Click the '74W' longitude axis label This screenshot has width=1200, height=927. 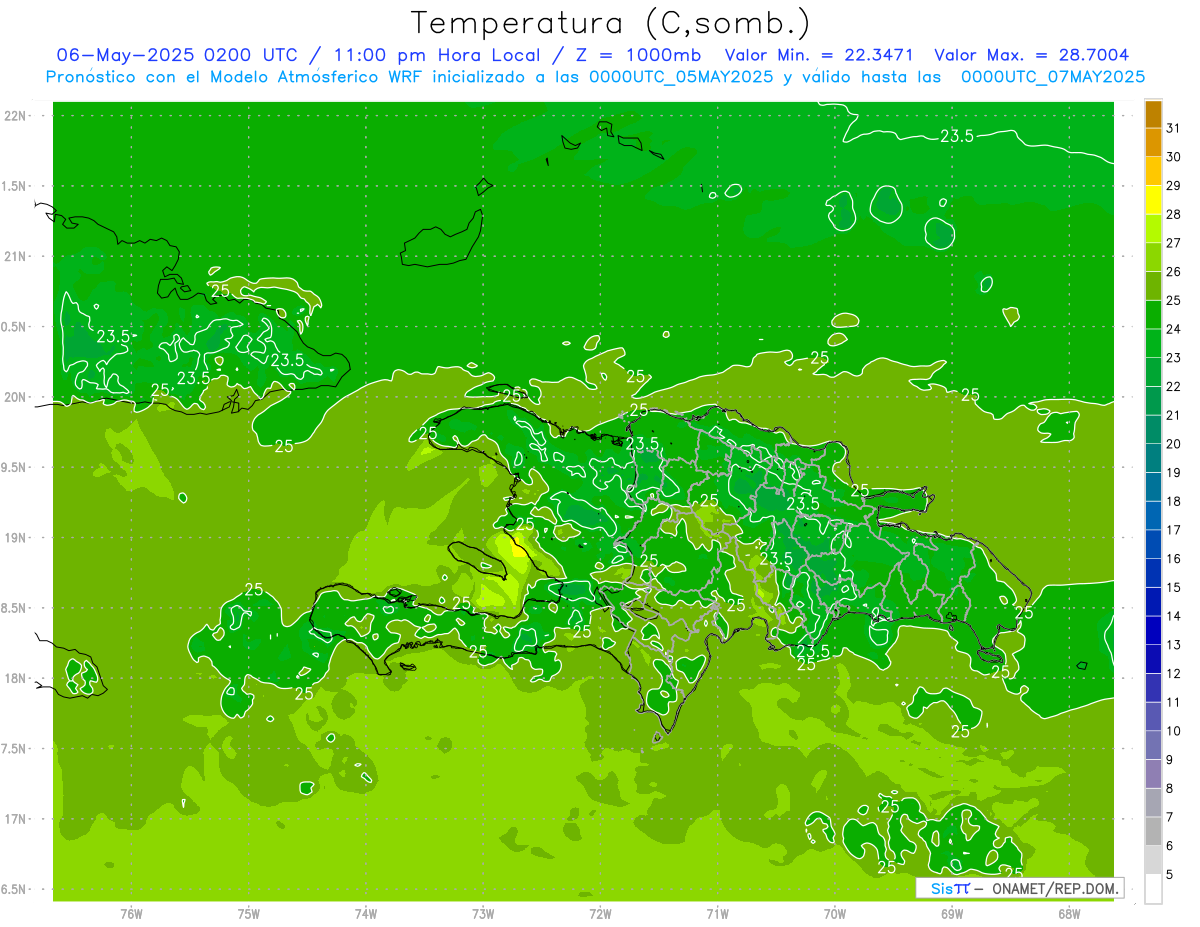pyautogui.click(x=366, y=914)
